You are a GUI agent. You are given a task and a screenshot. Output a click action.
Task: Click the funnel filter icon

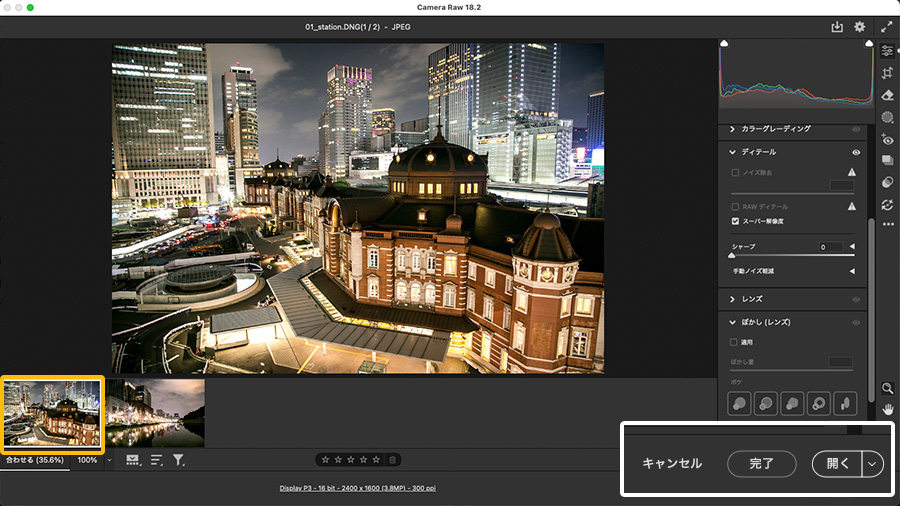point(179,460)
